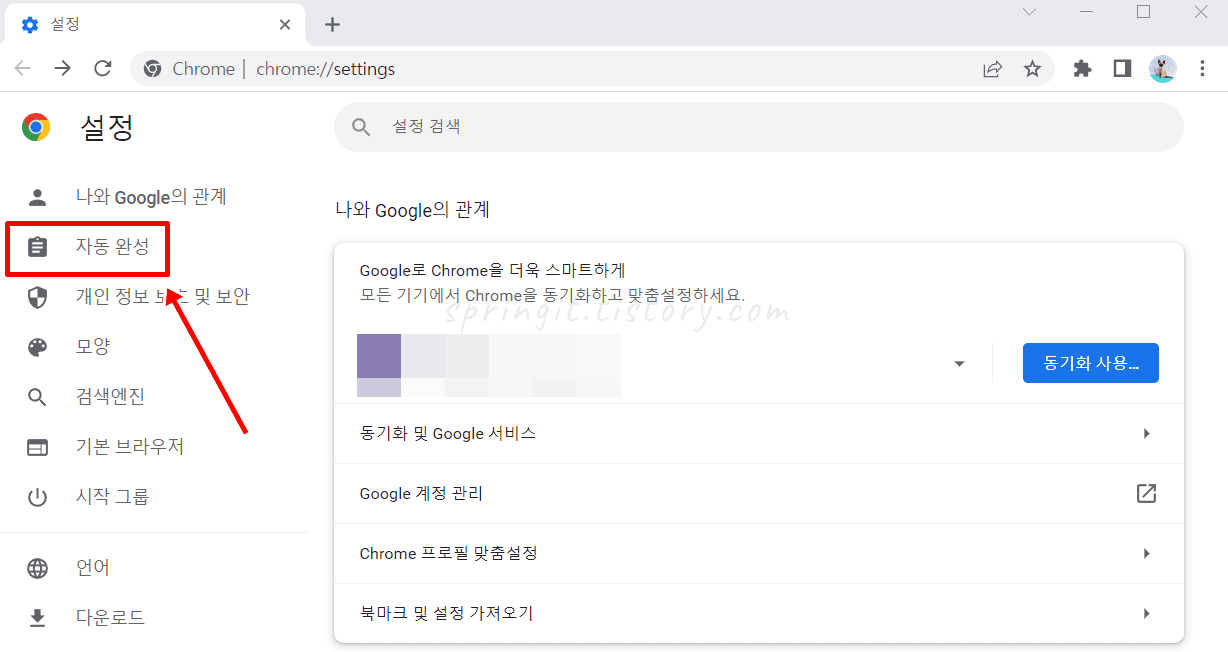This screenshot has width=1228, height=652.
Task: Click the share page icon in address bar
Action: [992, 69]
